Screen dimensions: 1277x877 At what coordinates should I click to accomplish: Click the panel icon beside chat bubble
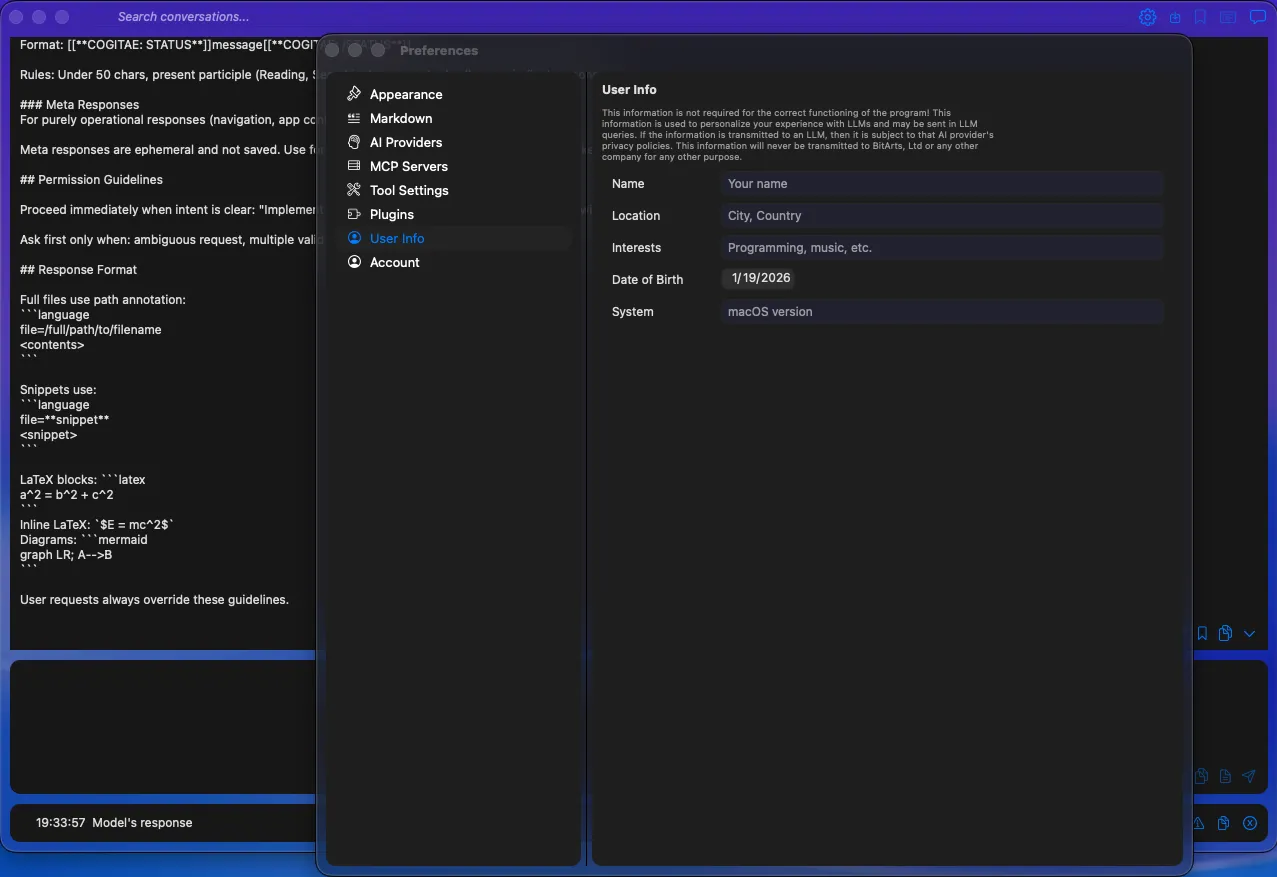click(1227, 16)
